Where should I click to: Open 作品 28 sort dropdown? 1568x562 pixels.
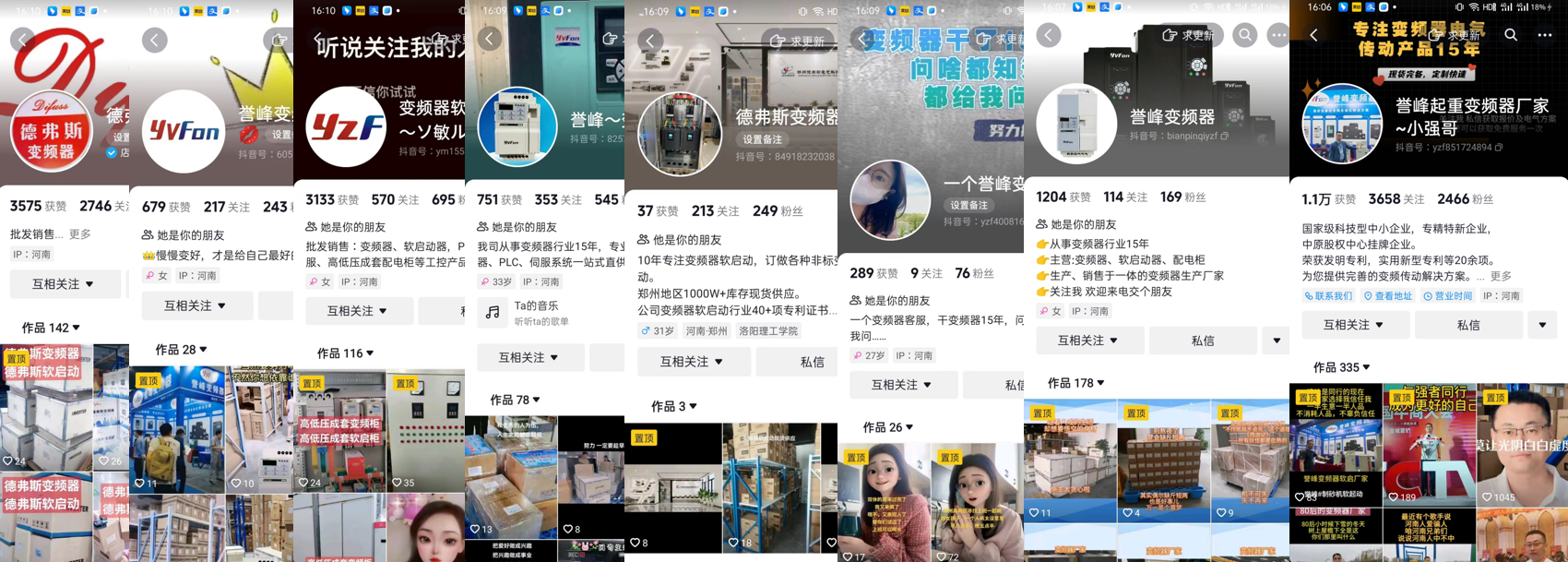tap(181, 350)
